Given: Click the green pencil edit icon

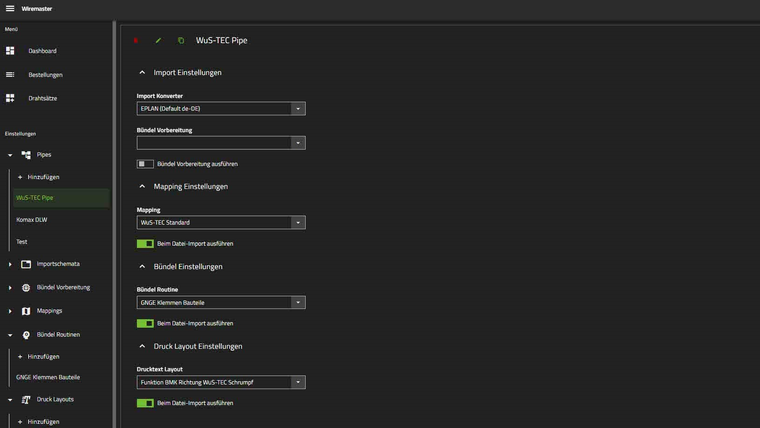Looking at the screenshot, I should pos(158,41).
